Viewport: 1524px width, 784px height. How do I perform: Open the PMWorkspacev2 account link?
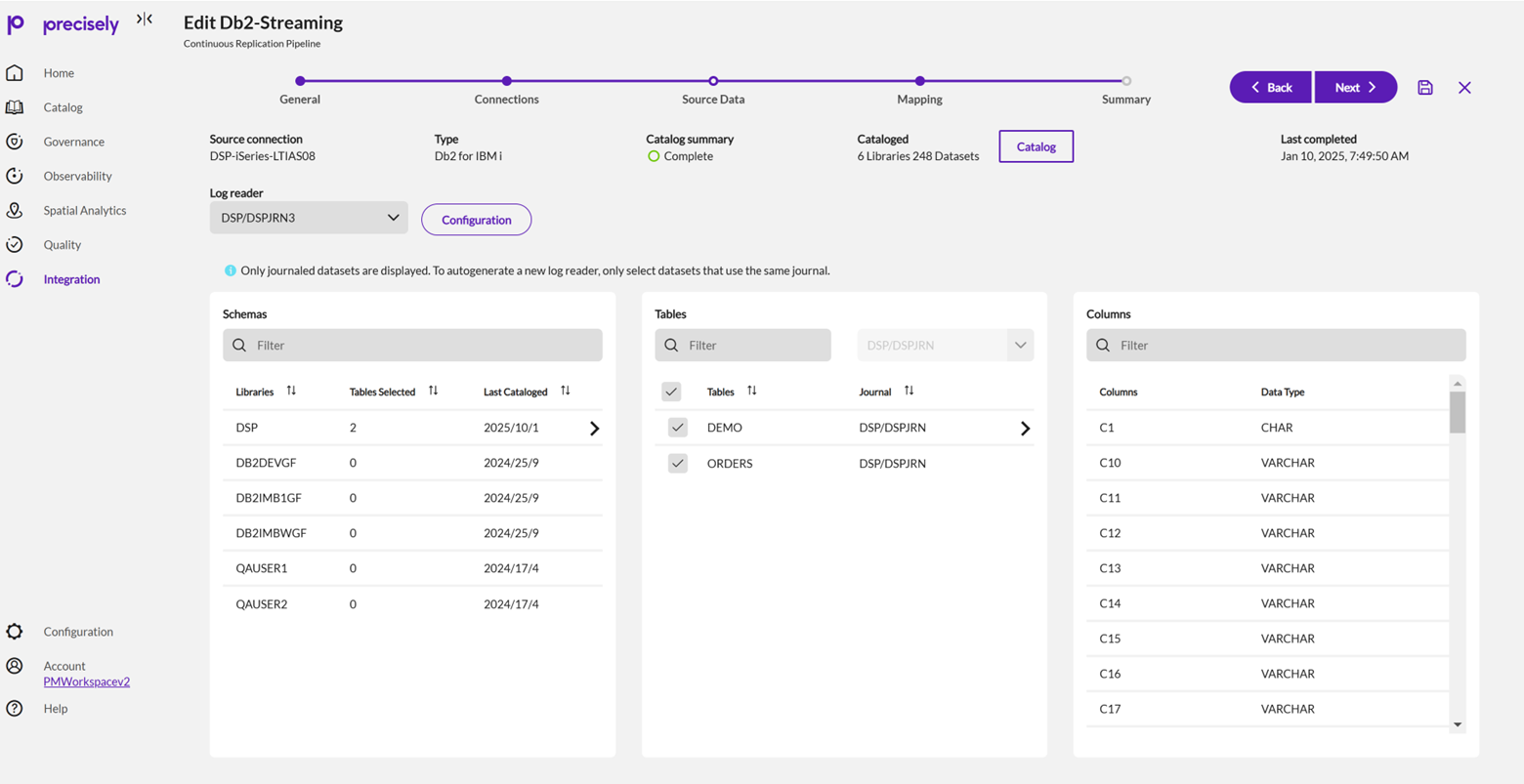coord(87,681)
